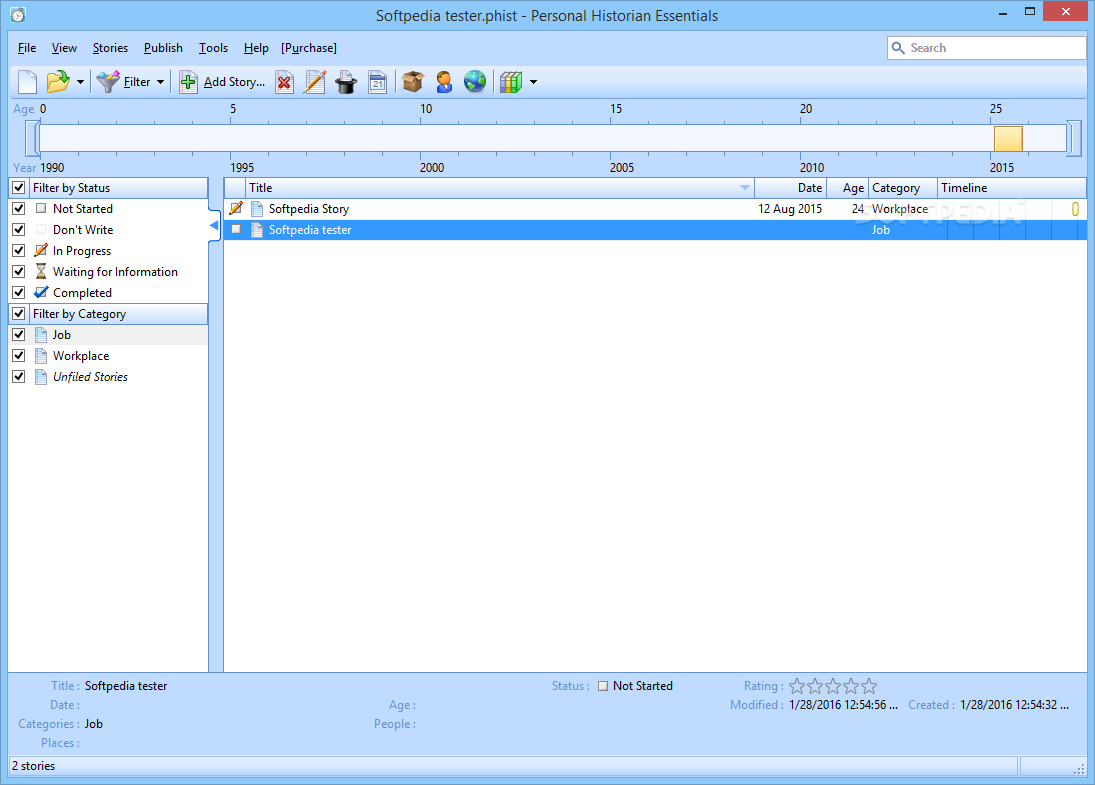The width and height of the screenshot is (1095, 785).
Task: Click the Waiting for Information hourglass icon
Action: pyautogui.click(x=41, y=271)
